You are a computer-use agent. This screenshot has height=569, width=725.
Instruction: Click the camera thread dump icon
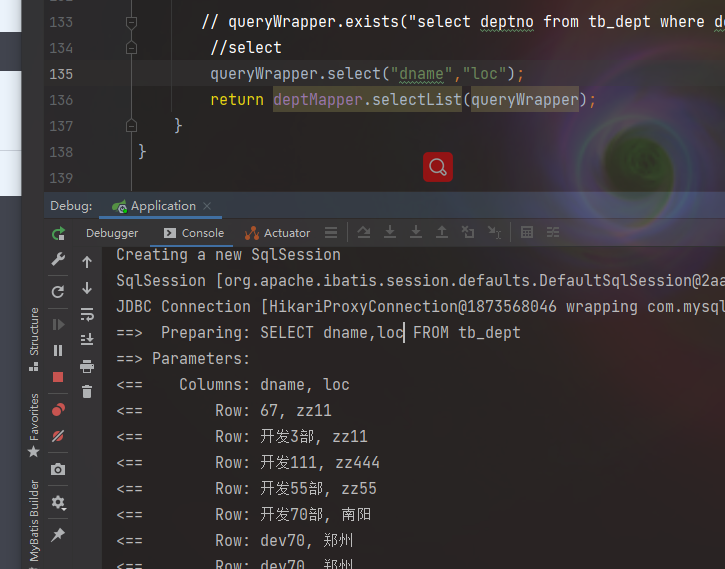58,469
